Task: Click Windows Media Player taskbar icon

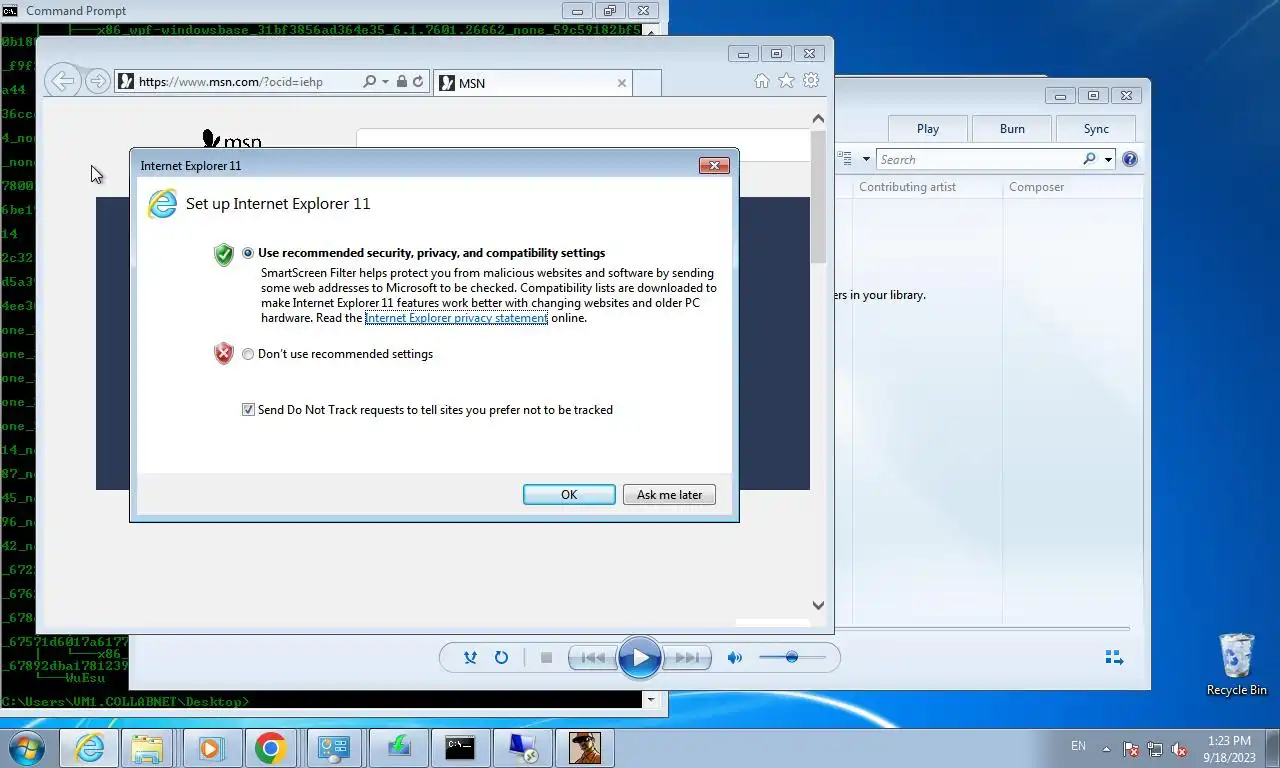Action: pos(210,748)
